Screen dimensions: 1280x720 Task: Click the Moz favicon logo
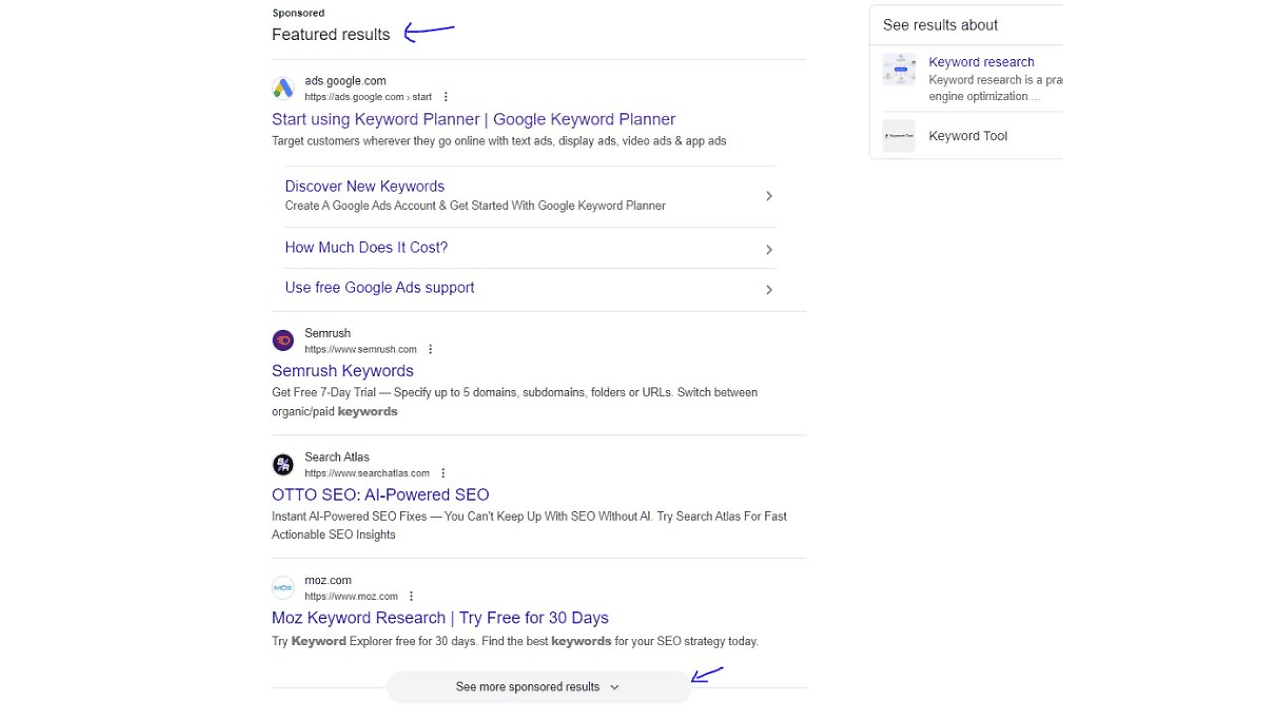click(283, 588)
